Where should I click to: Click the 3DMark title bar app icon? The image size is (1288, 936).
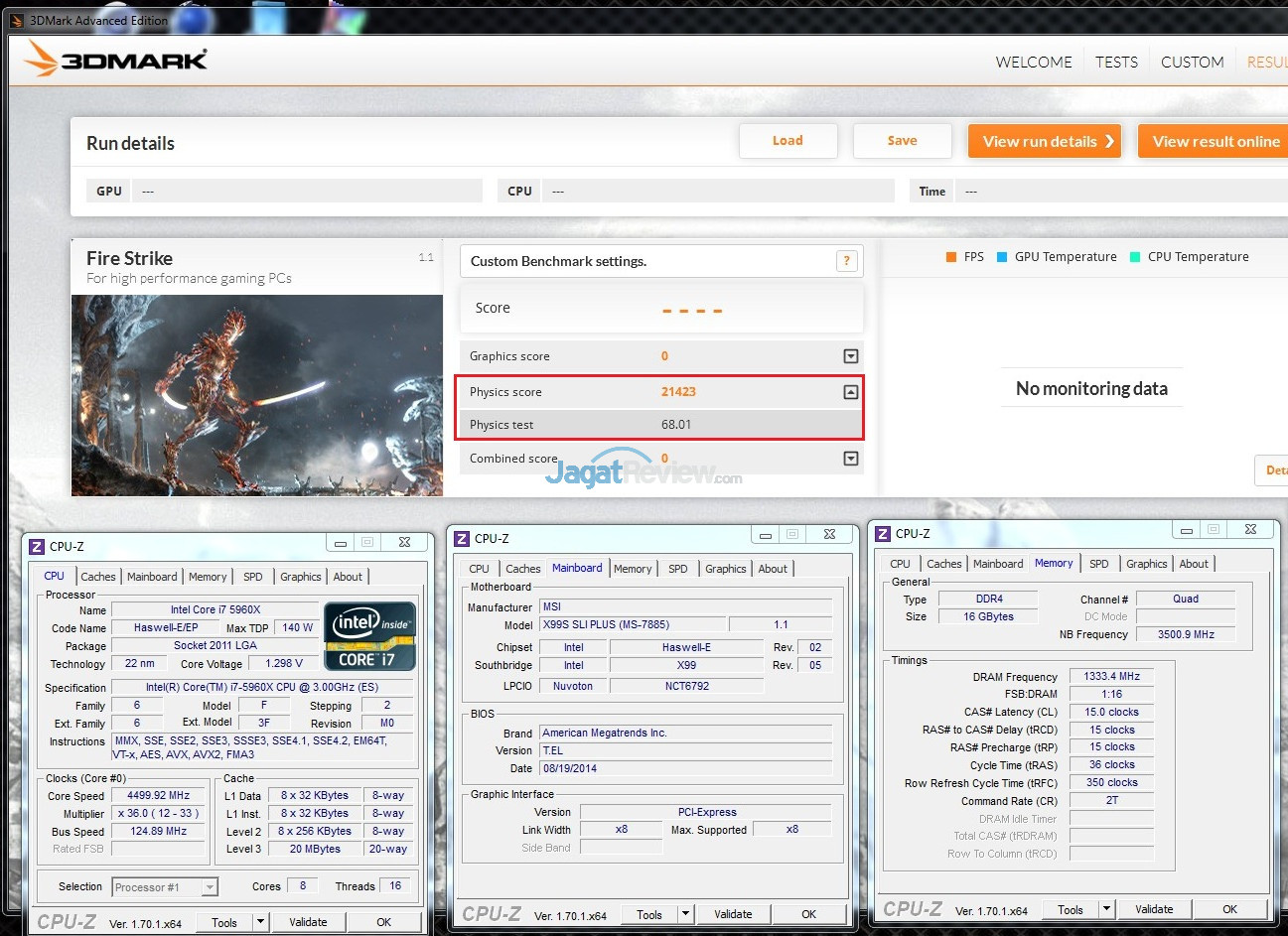click(16, 21)
